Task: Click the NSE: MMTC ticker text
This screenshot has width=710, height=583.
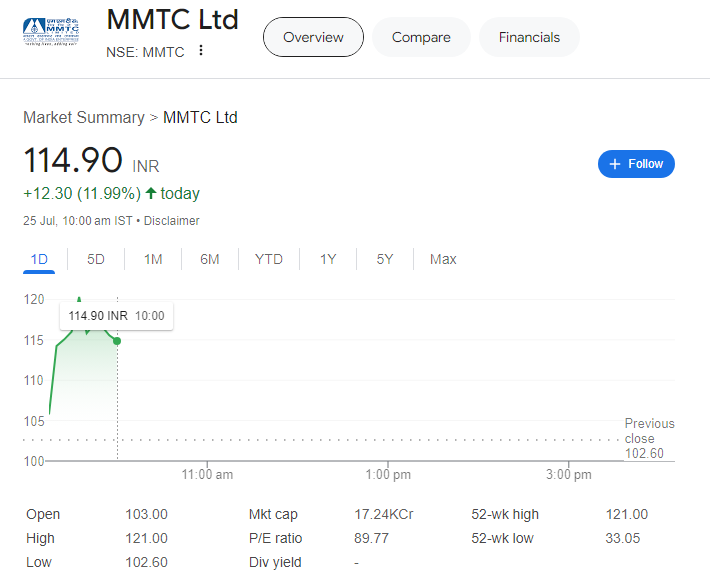Action: (x=145, y=53)
